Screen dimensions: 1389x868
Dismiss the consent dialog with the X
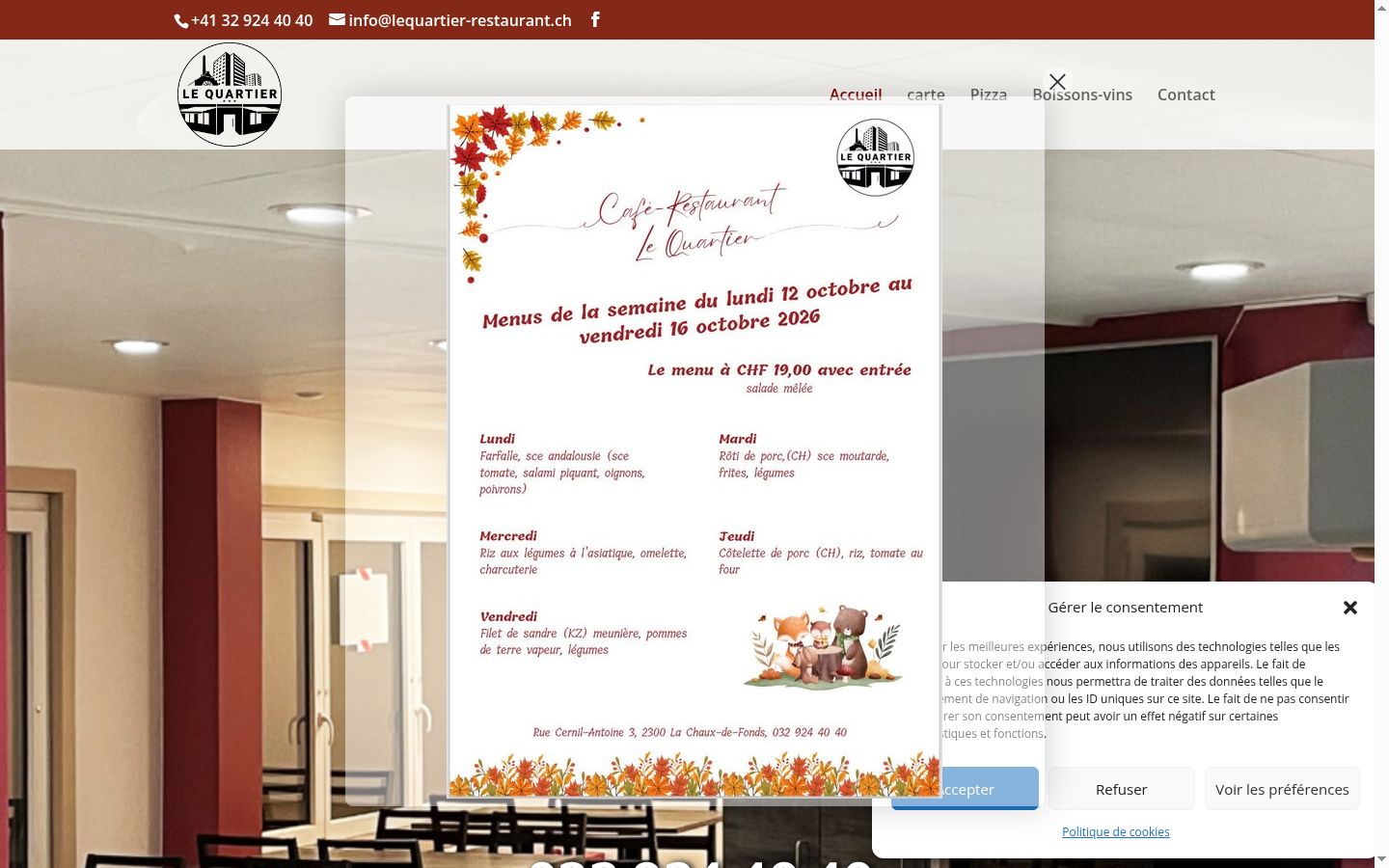click(1350, 608)
